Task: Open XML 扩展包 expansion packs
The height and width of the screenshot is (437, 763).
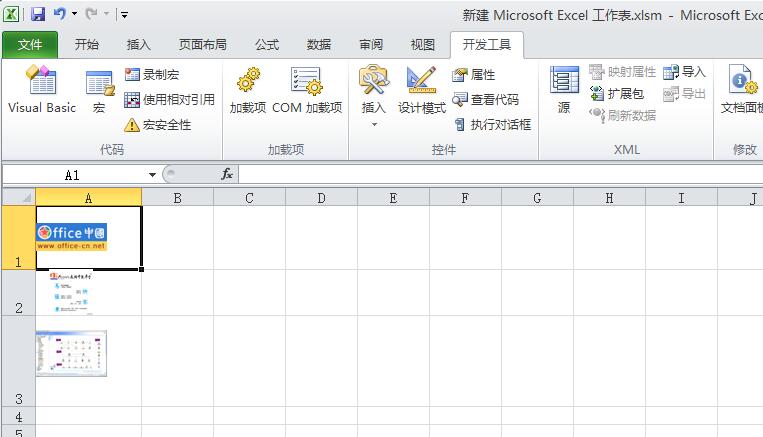Action: 617,93
